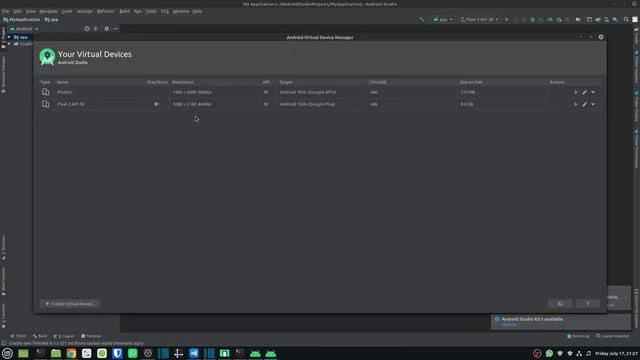This screenshot has width=640, height=360.
Task: Open the Android project view dropdown
Action: pos(24,29)
